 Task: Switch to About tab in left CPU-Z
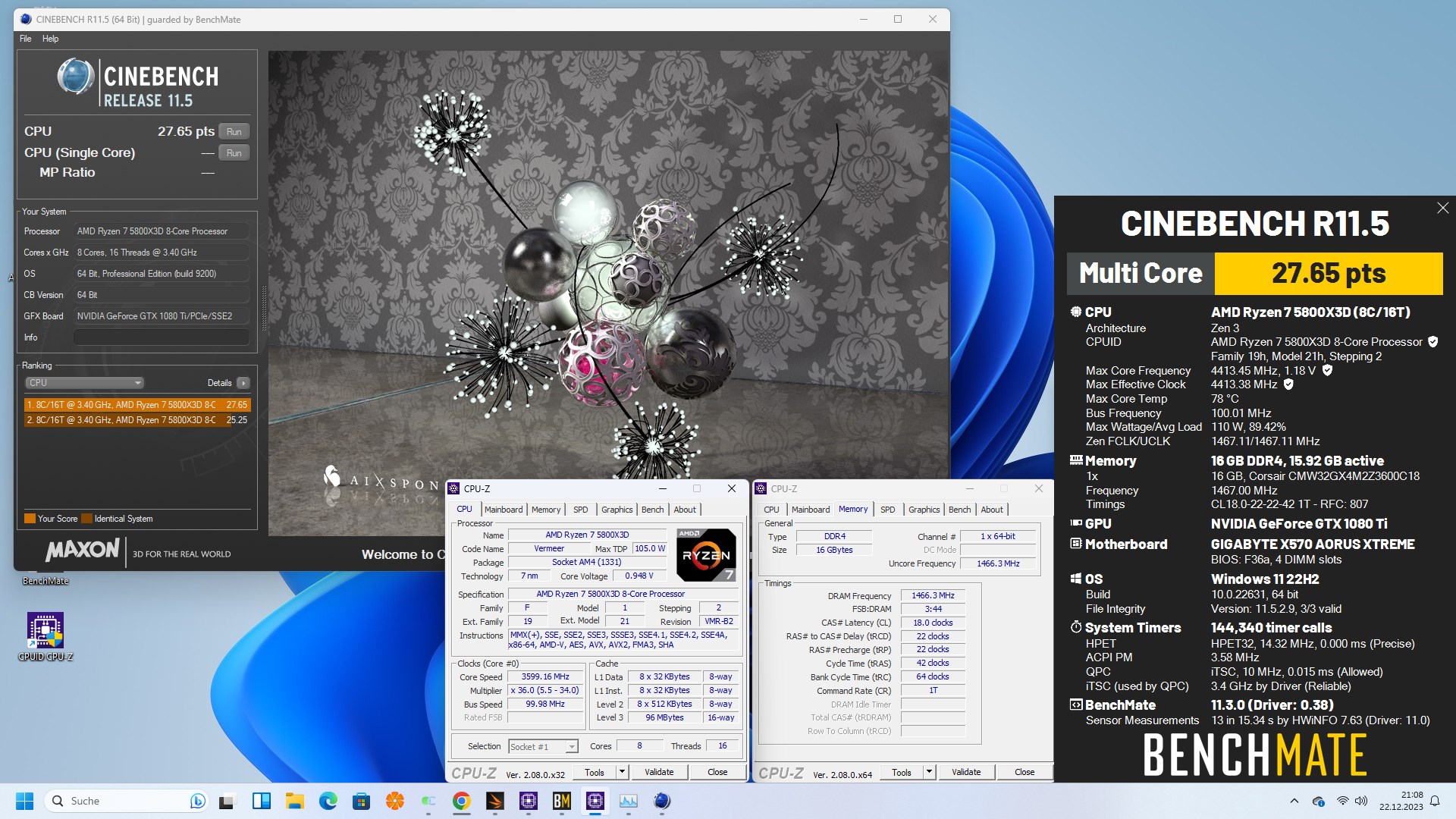(685, 510)
